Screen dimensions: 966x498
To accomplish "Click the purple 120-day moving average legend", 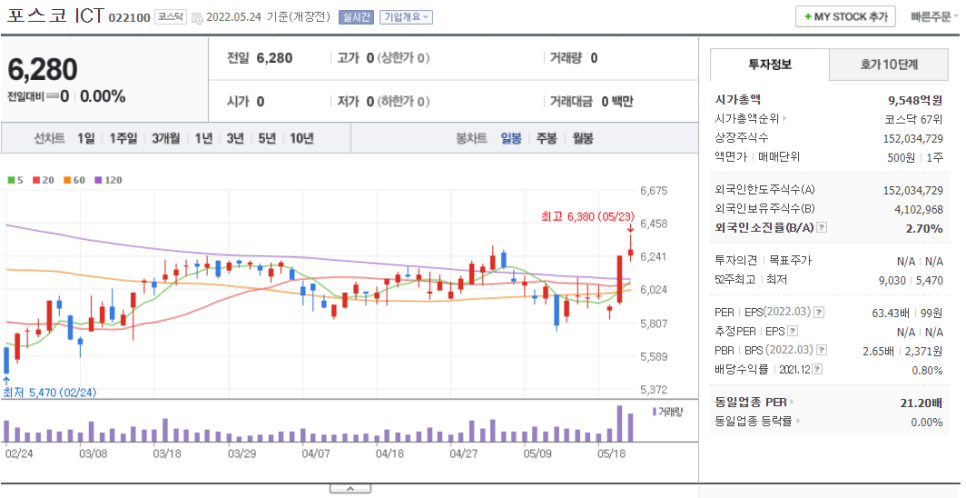I will pos(108,180).
